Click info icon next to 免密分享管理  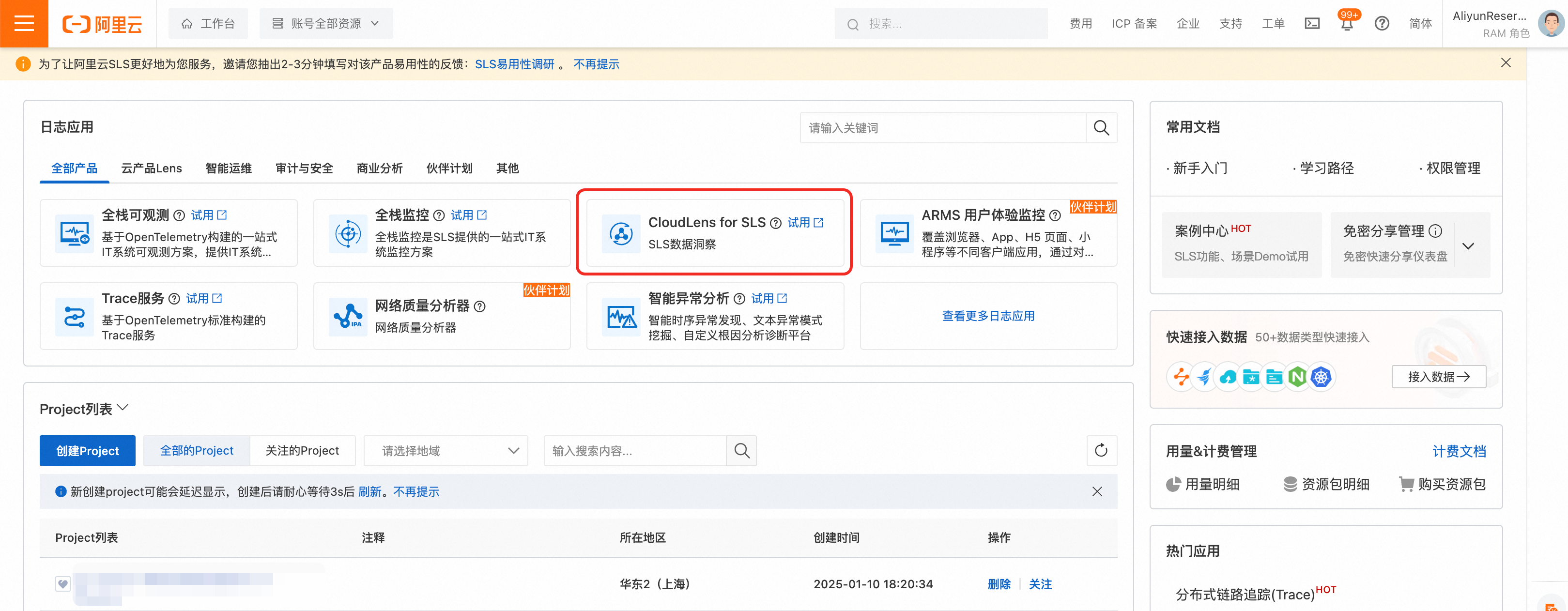tap(1435, 231)
